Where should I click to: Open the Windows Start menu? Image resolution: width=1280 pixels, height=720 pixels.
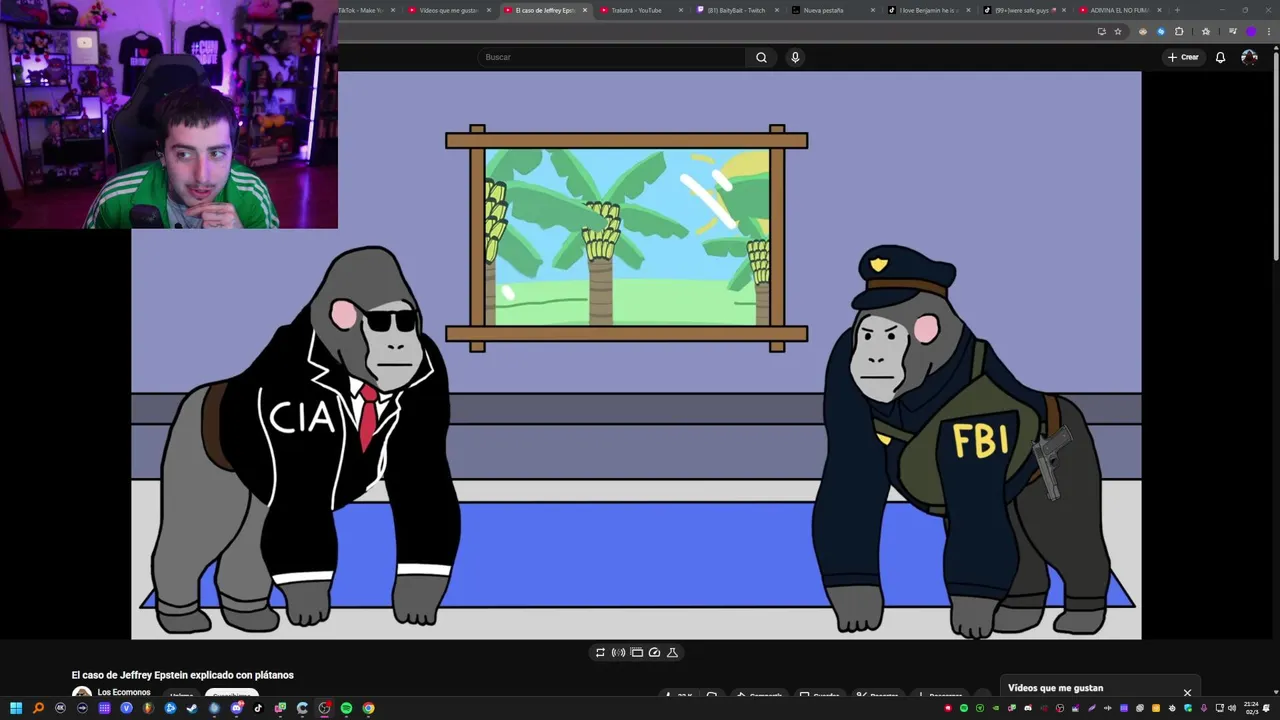[x=16, y=708]
